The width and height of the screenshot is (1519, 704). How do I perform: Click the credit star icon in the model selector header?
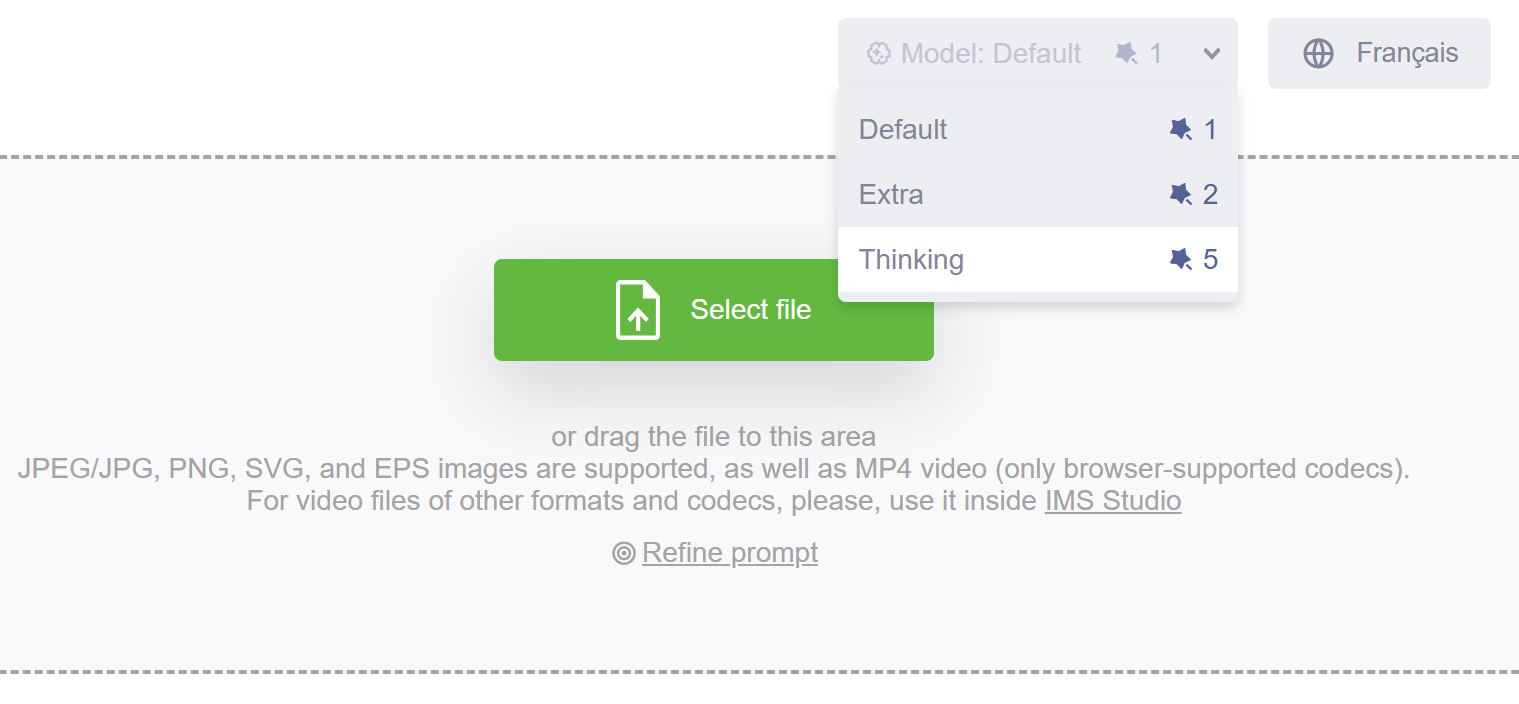click(x=1126, y=53)
